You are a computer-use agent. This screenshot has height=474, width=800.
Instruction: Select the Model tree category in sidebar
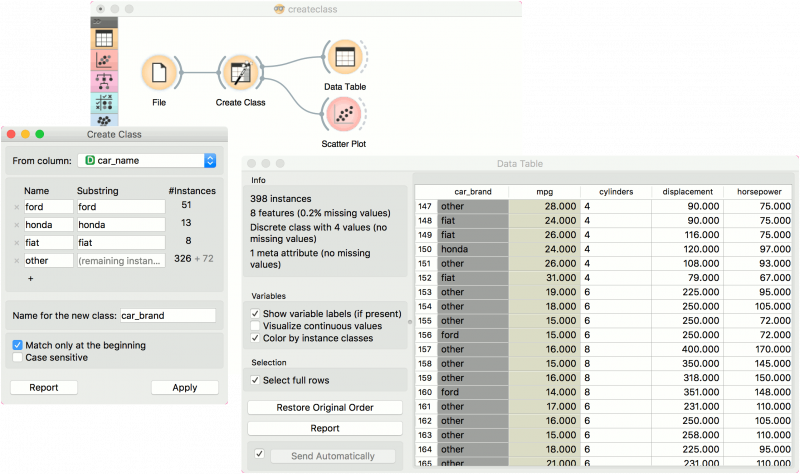coord(102,82)
